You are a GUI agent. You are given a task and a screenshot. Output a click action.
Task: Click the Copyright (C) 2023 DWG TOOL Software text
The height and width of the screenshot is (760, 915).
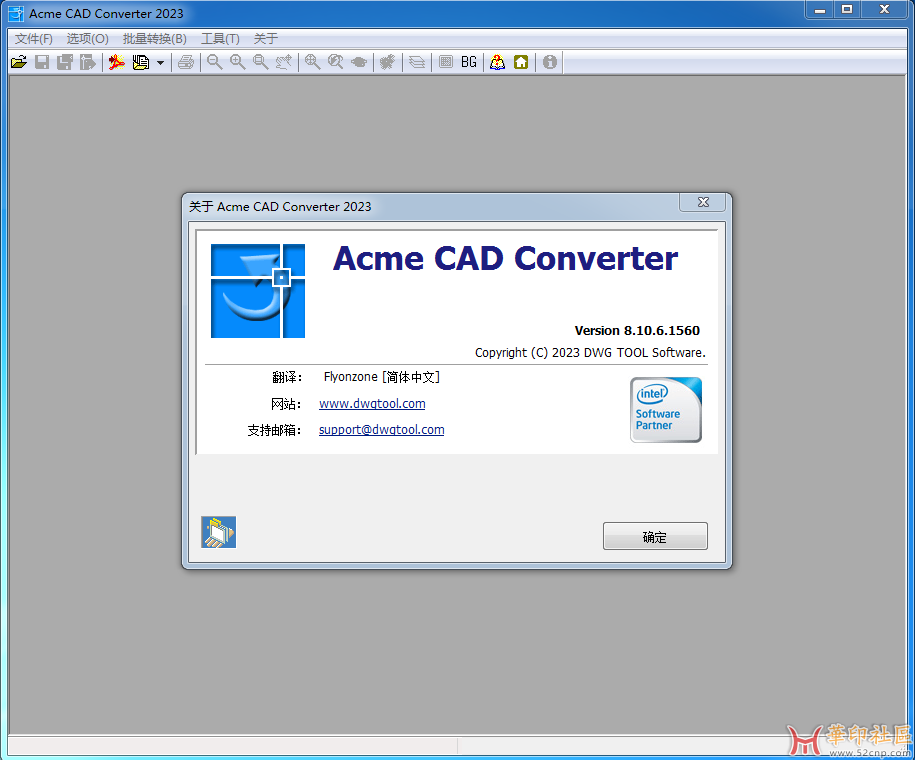[591, 353]
